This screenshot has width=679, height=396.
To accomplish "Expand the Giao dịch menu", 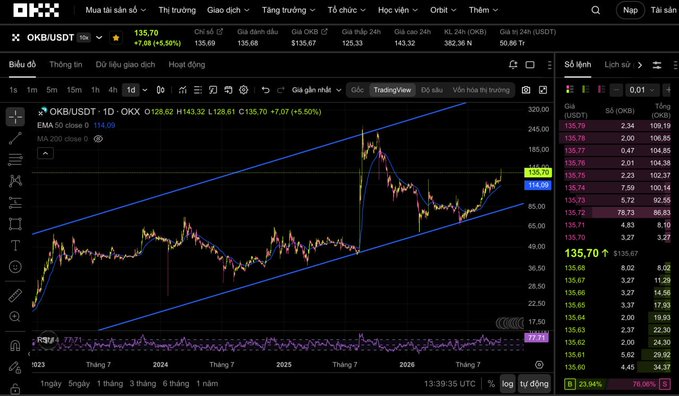I will click(228, 10).
